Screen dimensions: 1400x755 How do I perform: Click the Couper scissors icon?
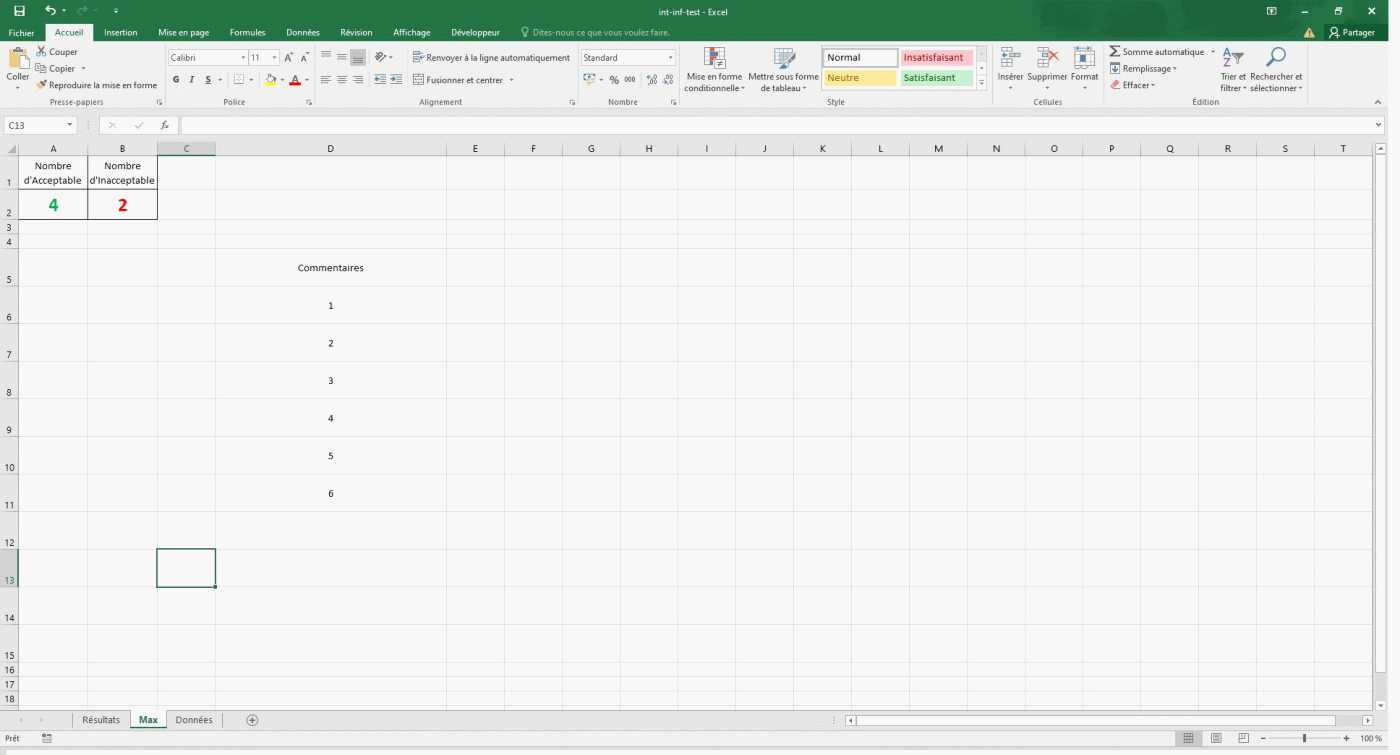tap(42, 52)
